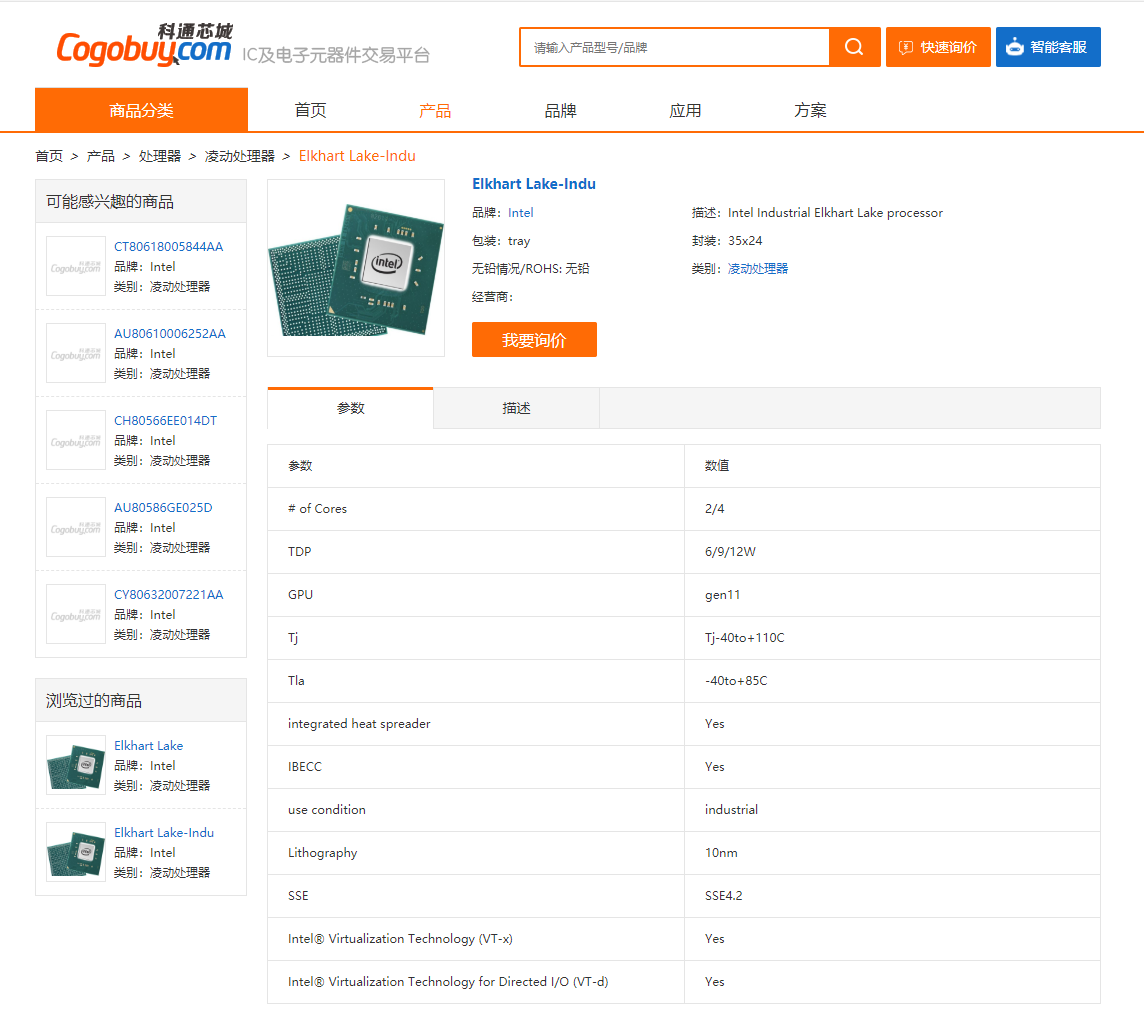Click the 产品 breadcrumb link
The image size is (1144, 1012).
[x=101, y=156]
